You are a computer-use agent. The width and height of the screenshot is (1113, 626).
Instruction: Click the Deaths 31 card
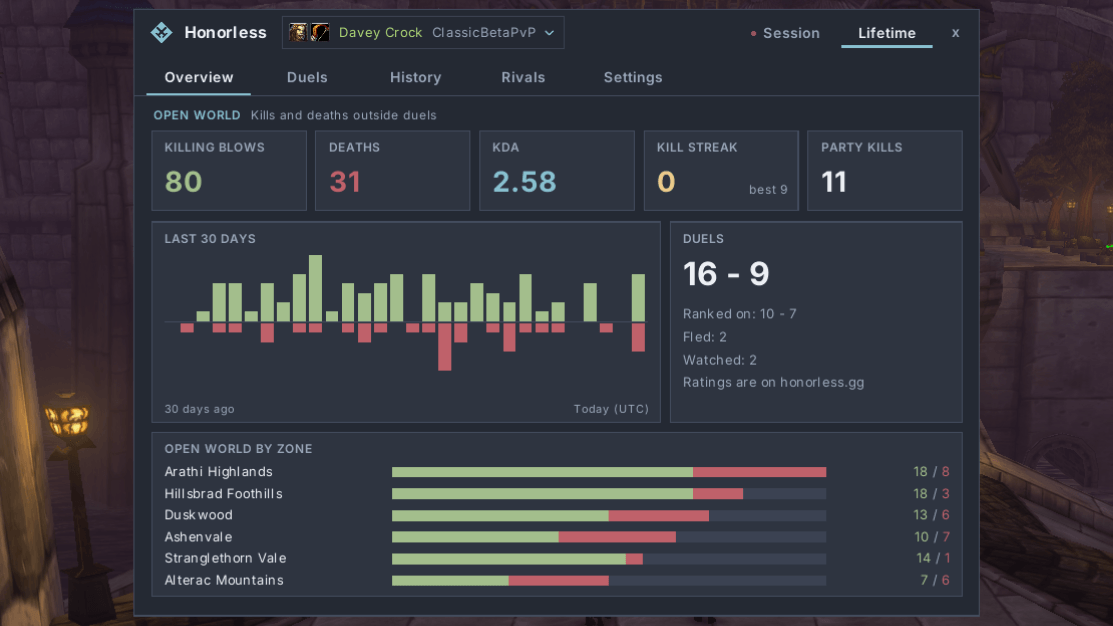[x=393, y=170]
